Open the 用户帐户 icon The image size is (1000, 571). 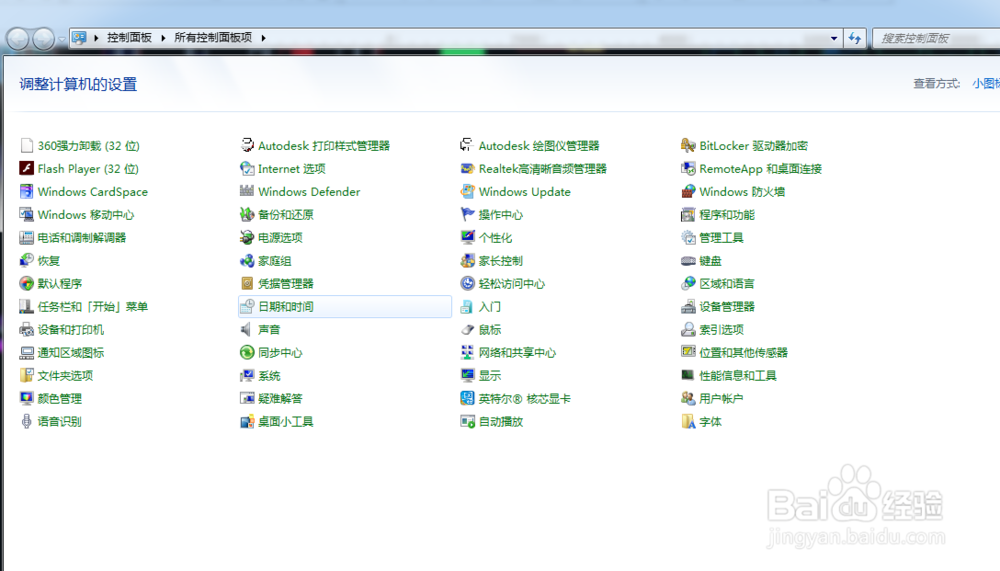[688, 398]
